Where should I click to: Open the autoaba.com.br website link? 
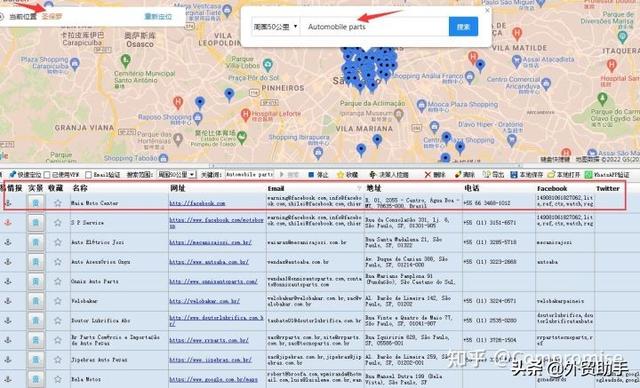(209, 262)
